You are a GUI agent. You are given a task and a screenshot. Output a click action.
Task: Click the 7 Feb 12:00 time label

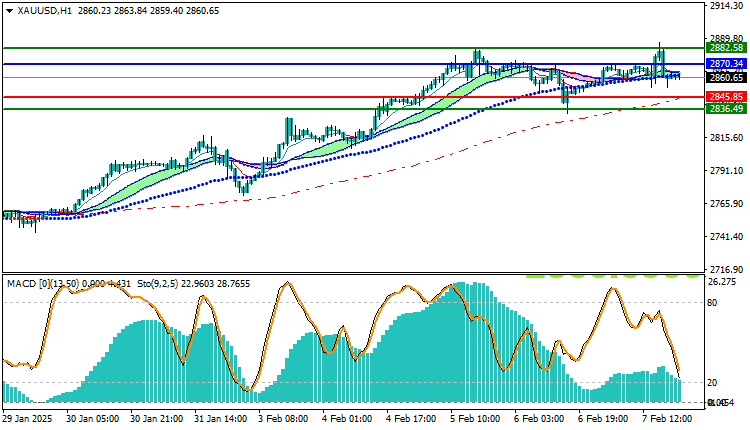tap(667, 419)
